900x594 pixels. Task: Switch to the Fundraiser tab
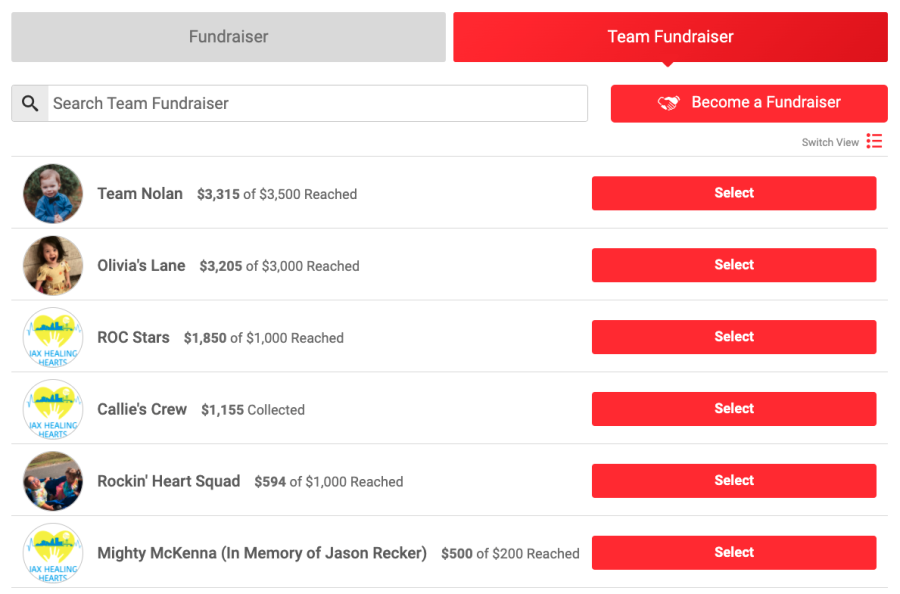pyautogui.click(x=228, y=37)
